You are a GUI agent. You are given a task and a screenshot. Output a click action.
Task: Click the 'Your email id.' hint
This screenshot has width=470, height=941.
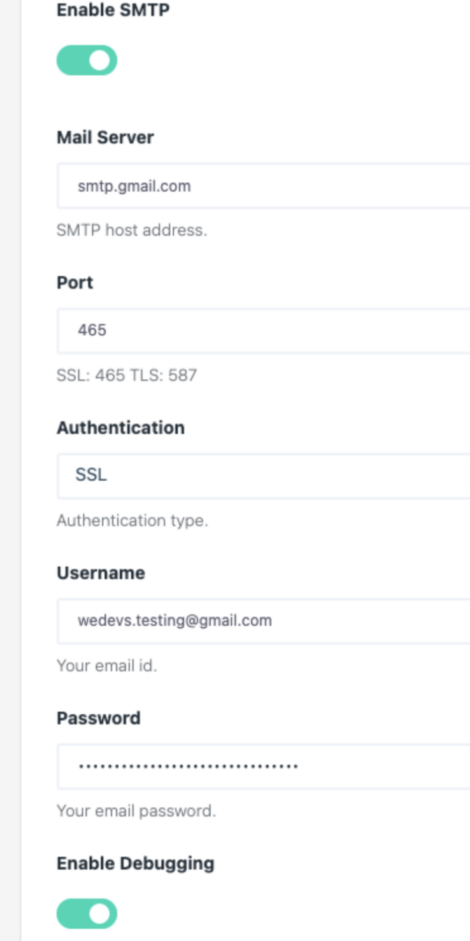point(106,666)
